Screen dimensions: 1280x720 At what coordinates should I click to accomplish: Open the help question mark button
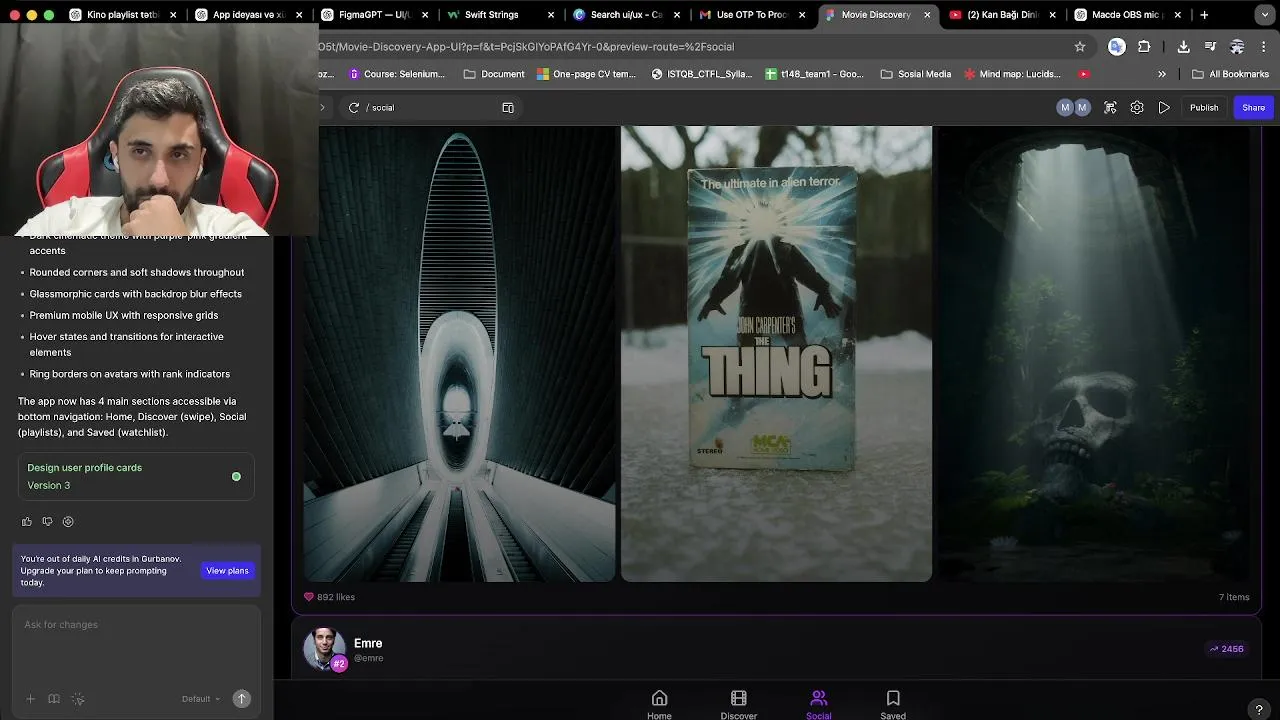[x=1259, y=709]
